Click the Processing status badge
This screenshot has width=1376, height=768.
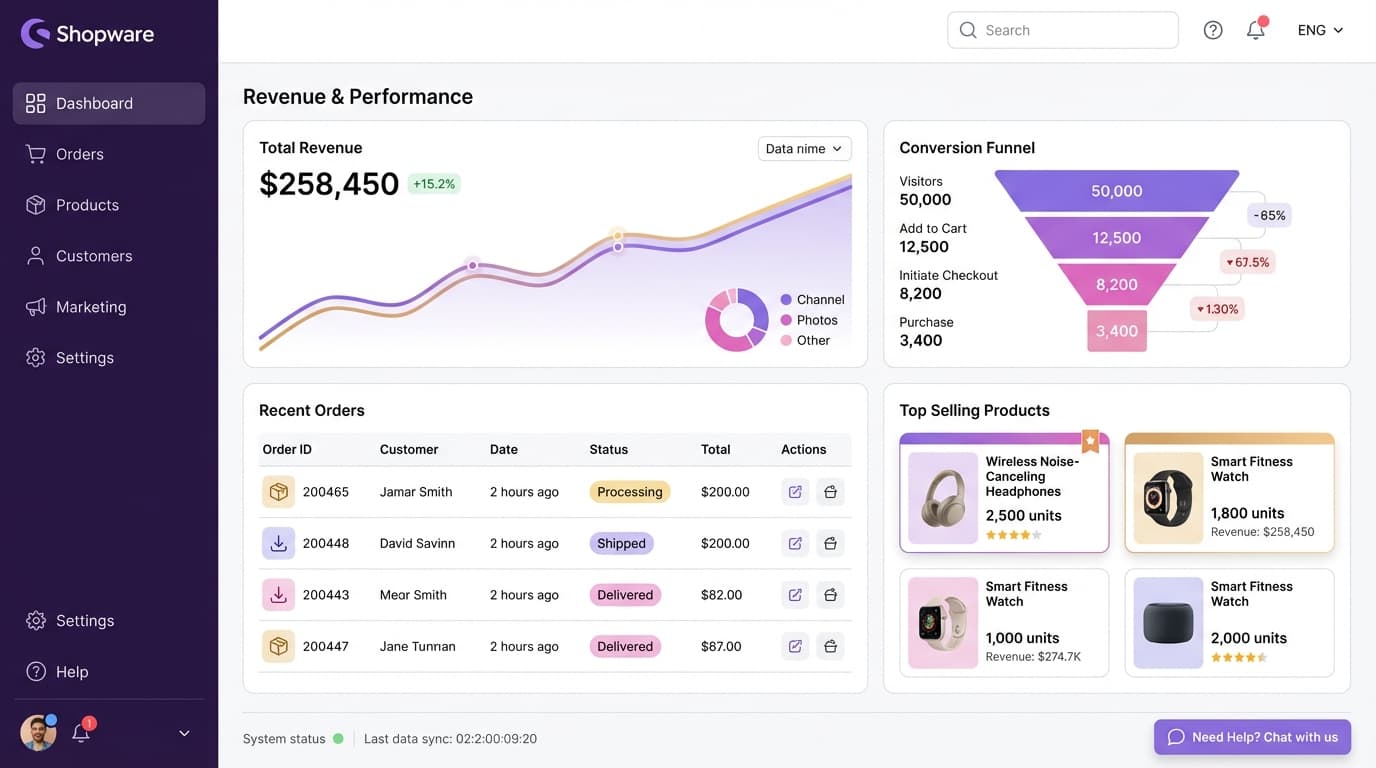[x=630, y=492]
